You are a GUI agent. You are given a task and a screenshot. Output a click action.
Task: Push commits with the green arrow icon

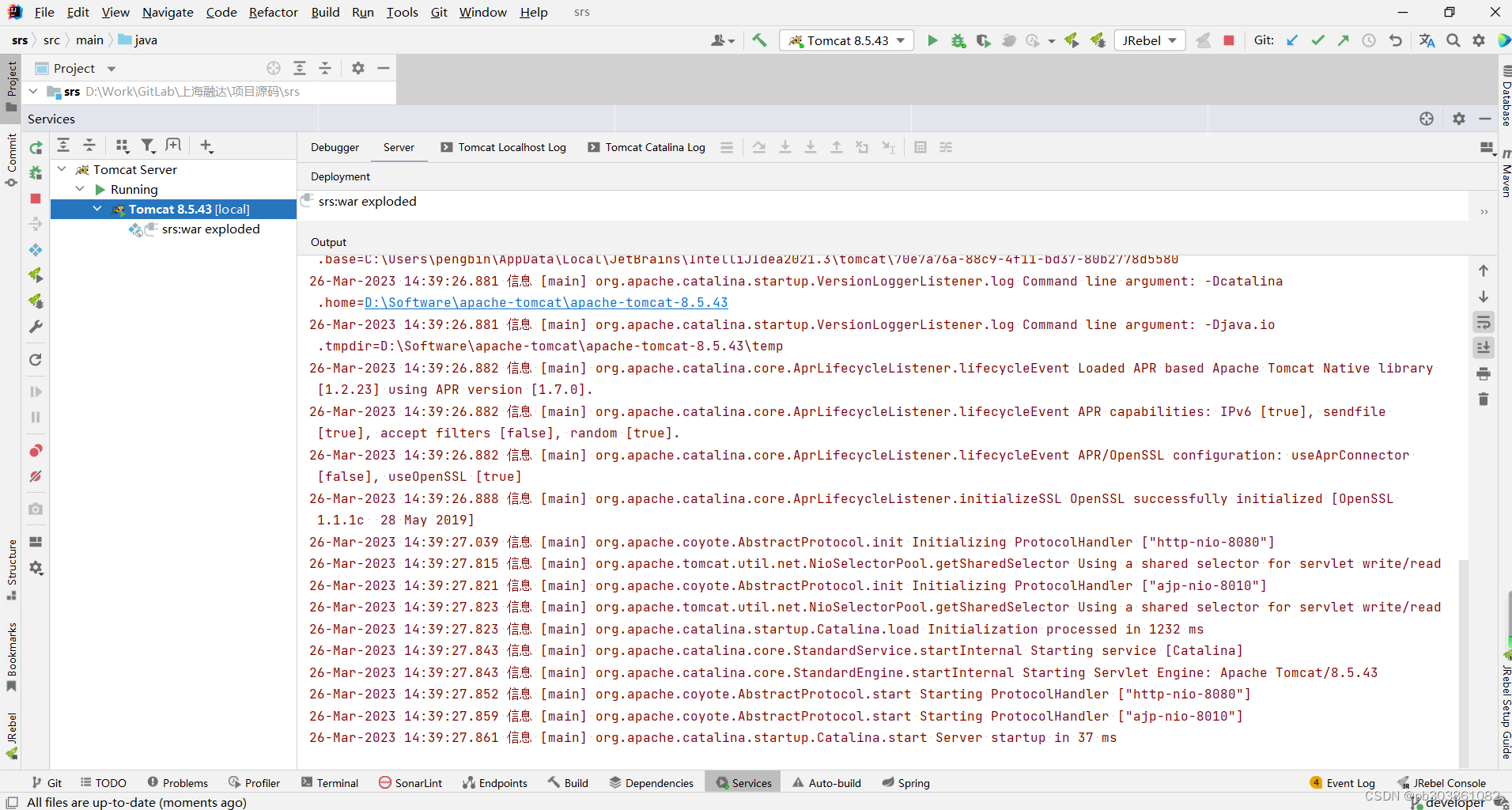[1344, 40]
